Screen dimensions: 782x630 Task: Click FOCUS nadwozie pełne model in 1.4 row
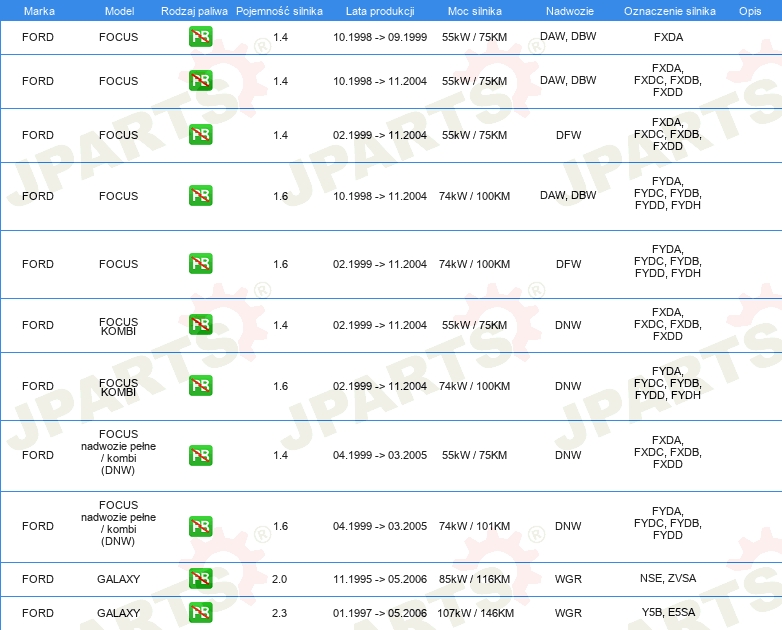pyautogui.click(x=119, y=452)
